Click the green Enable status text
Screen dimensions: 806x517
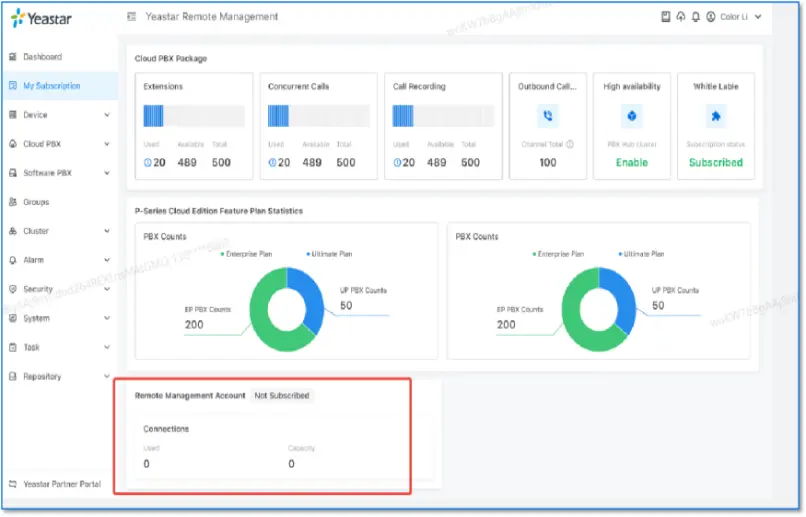pyautogui.click(x=632, y=162)
